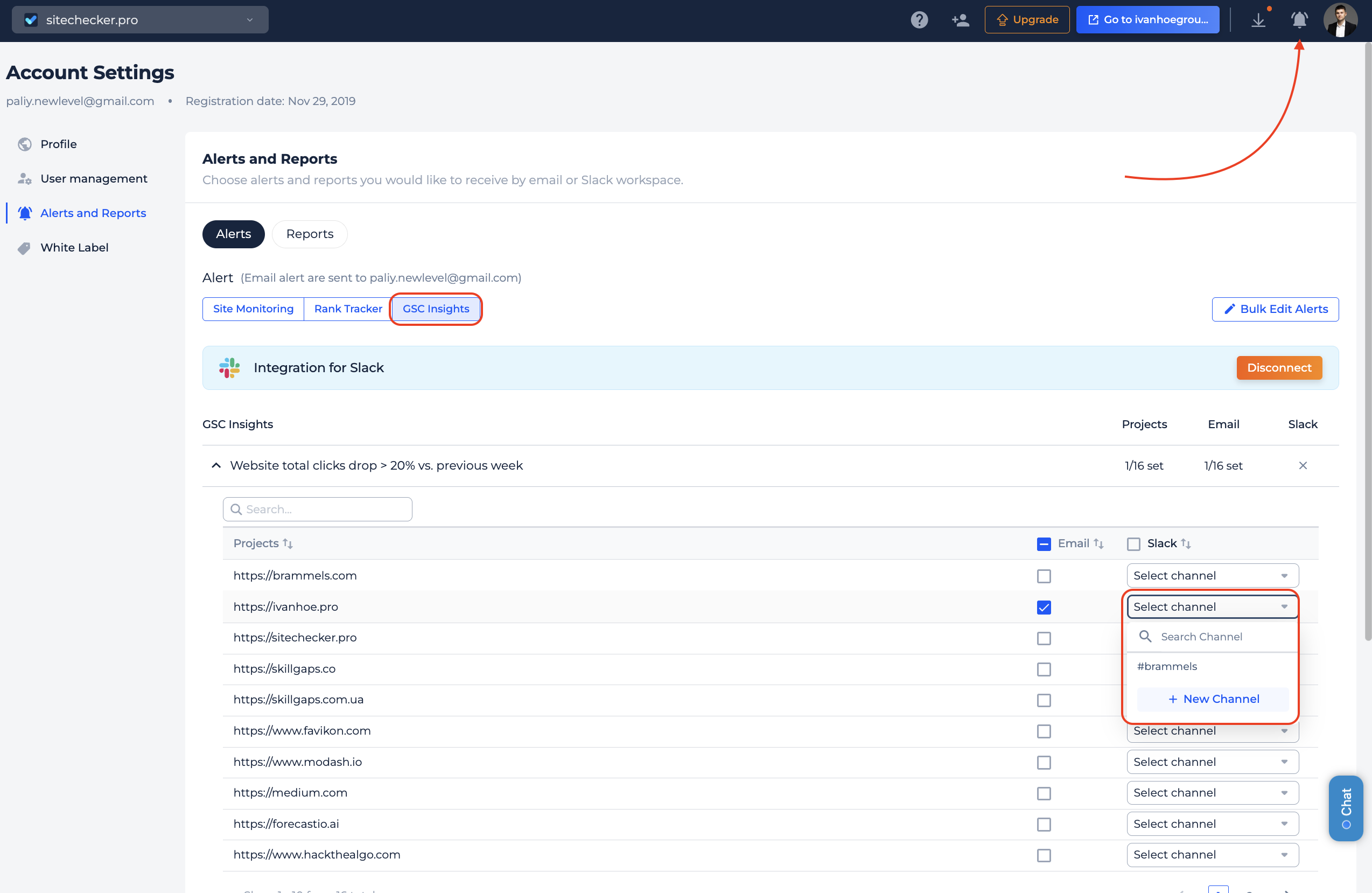Tick the Slack select-all checkbox
The image size is (1372, 893).
[x=1133, y=543]
